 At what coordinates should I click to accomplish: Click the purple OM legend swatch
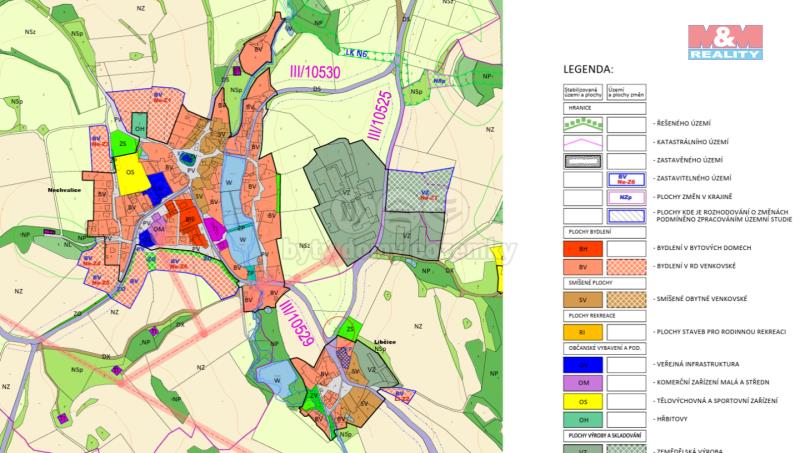click(582, 384)
